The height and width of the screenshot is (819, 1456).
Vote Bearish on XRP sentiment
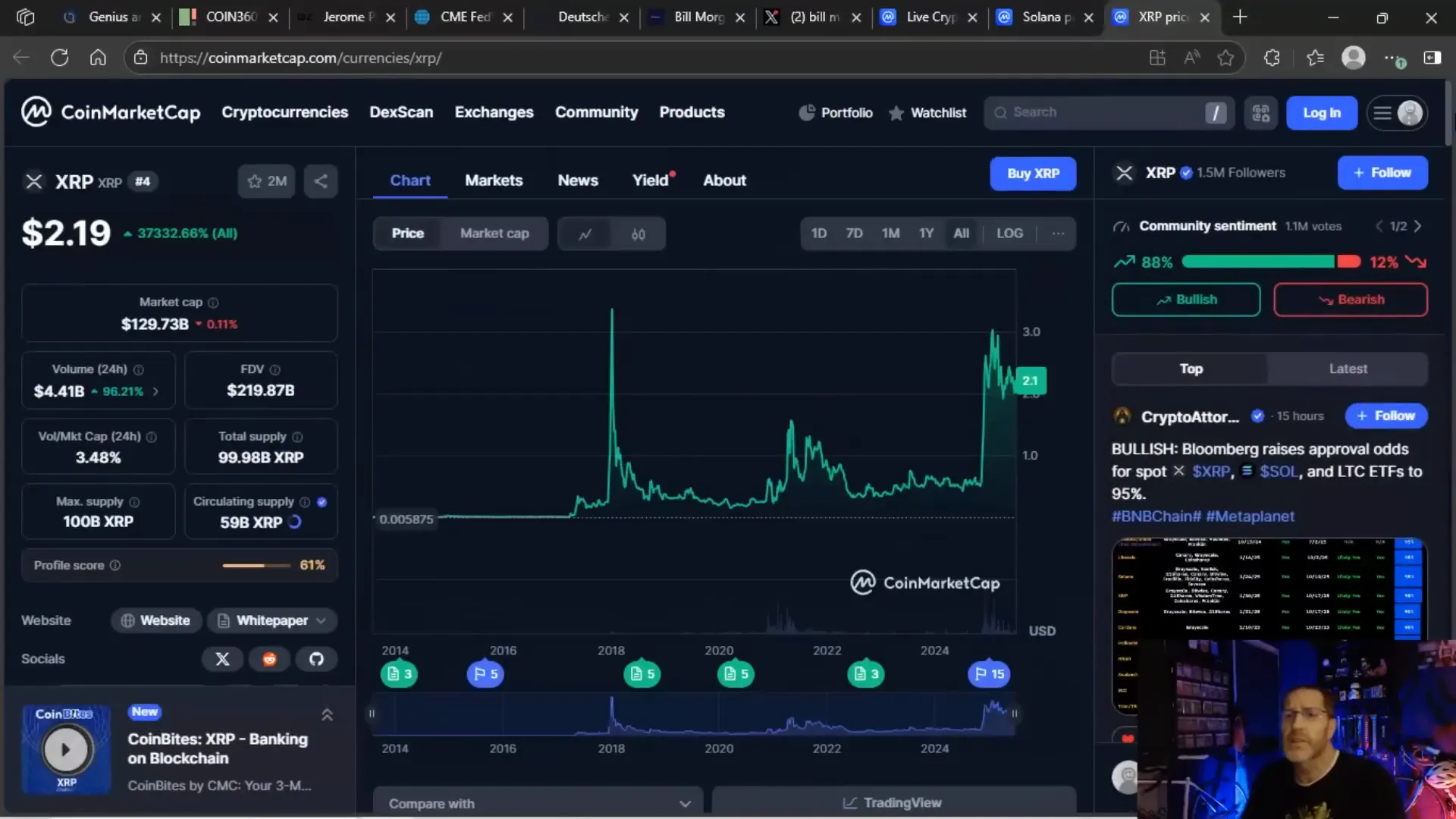pyautogui.click(x=1351, y=300)
